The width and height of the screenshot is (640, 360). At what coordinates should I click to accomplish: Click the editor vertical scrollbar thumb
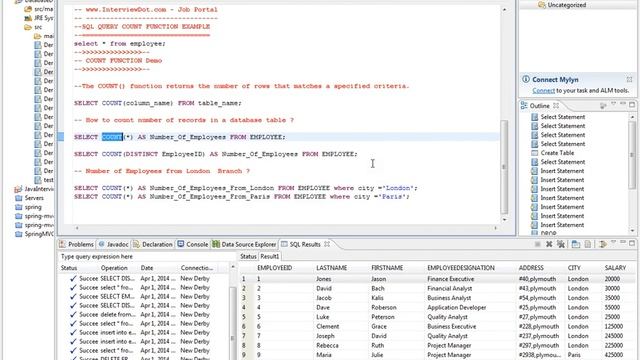[x=504, y=167]
